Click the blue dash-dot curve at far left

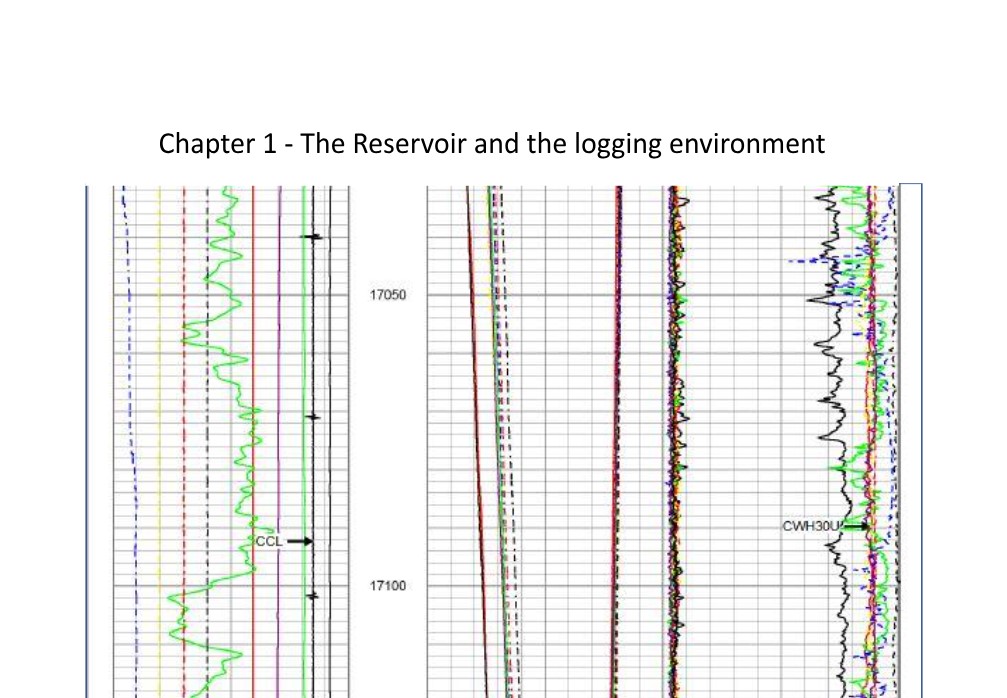pyautogui.click(x=125, y=400)
